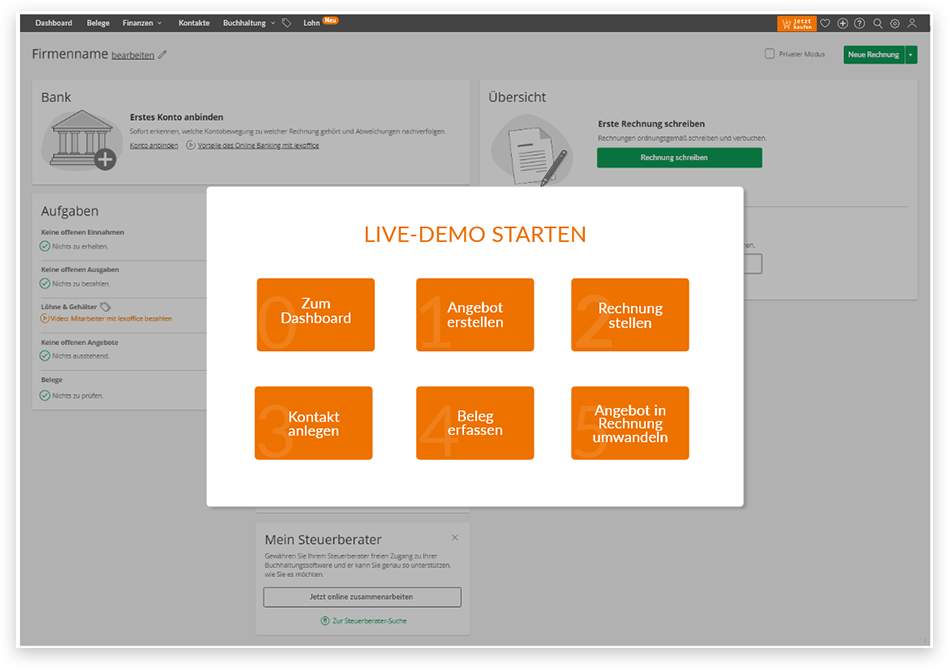The height and width of the screenshot is (669, 949).
Task: Click the plus circle icon in top bar
Action: pyautogui.click(x=842, y=23)
